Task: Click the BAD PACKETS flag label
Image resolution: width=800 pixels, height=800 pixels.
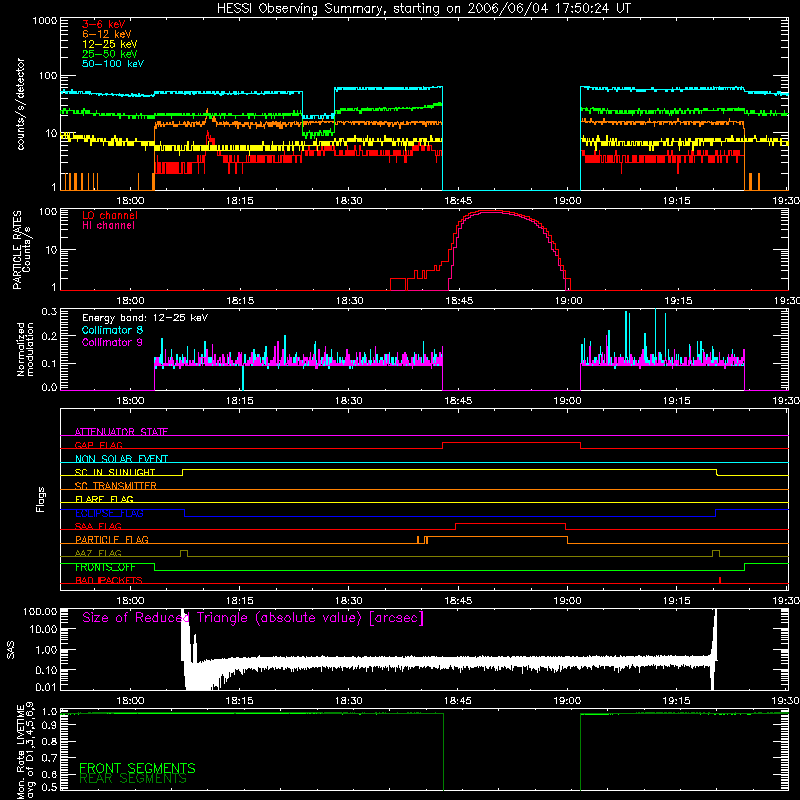Action: (x=109, y=580)
